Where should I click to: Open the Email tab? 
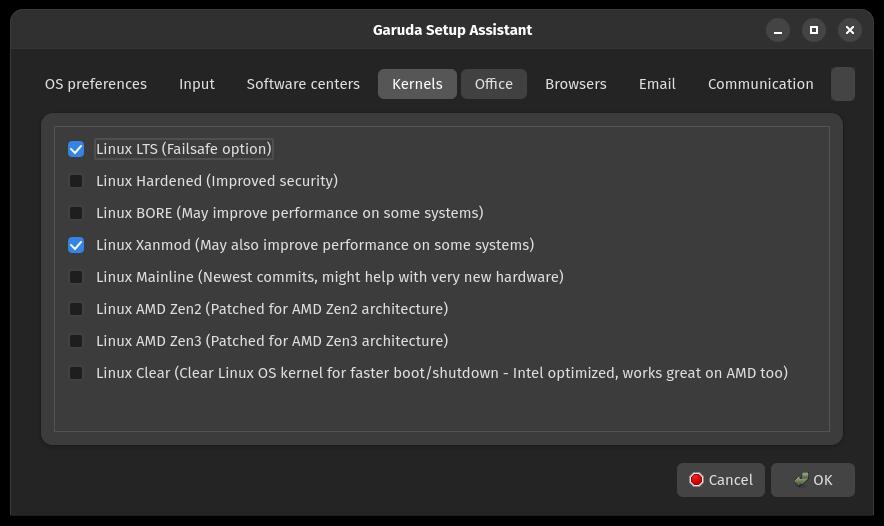[x=657, y=84]
